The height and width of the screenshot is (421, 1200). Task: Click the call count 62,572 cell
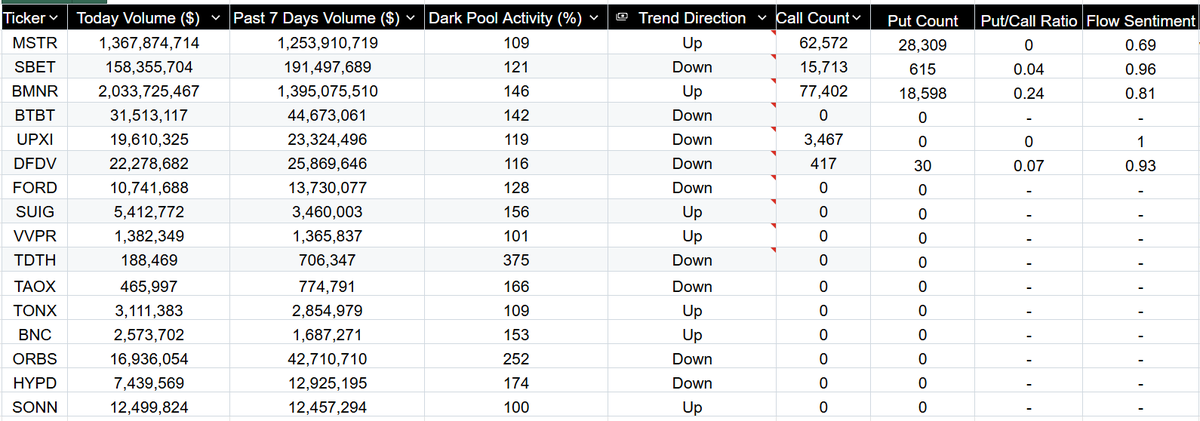pyautogui.click(x=822, y=43)
